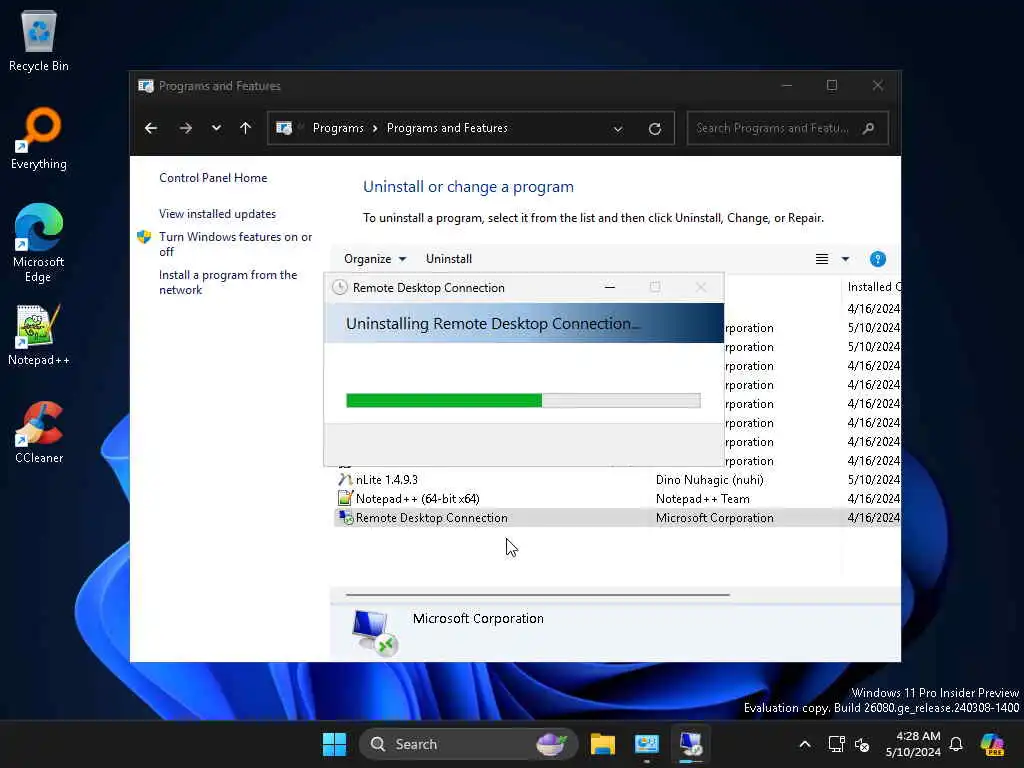Screen dimensions: 1024x768
Task: Click the search magnifier icon
Action: (x=868, y=128)
